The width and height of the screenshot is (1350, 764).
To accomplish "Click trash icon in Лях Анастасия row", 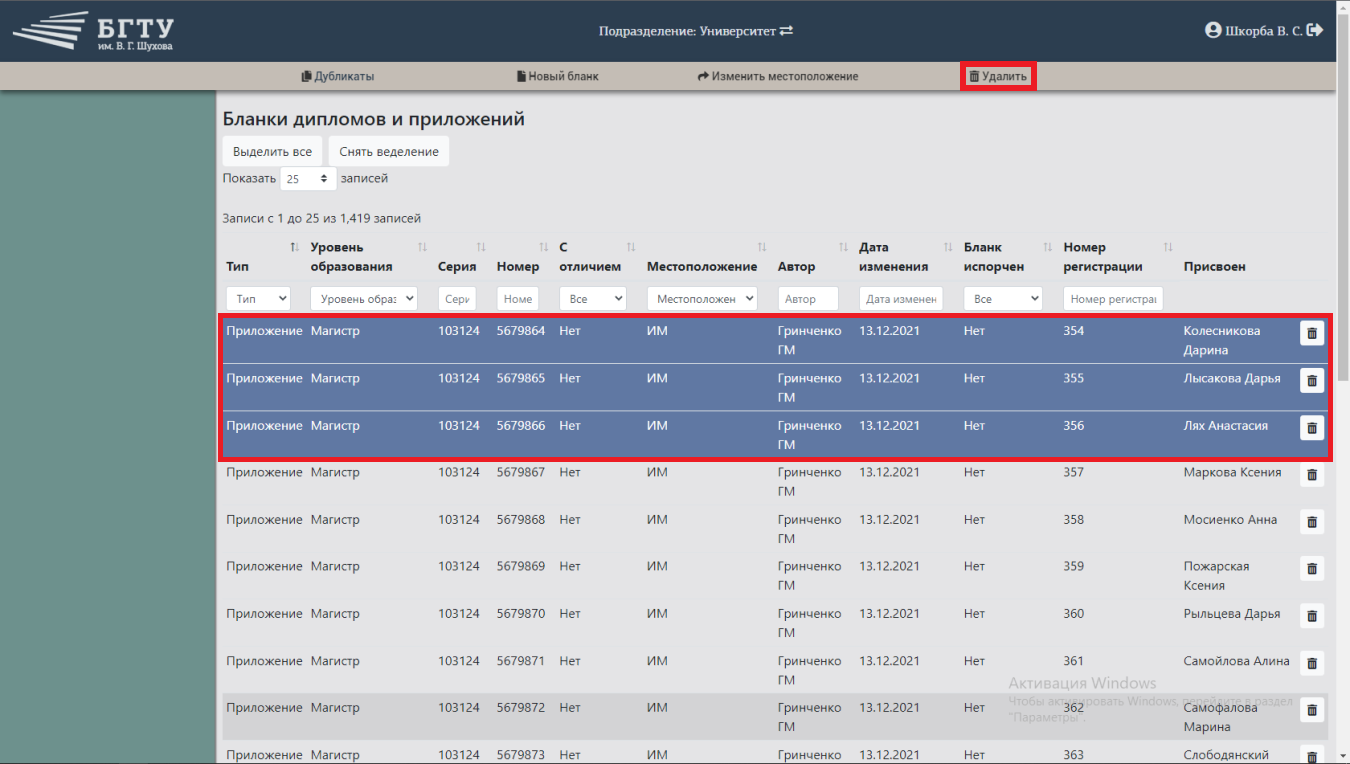I will coord(1312,428).
